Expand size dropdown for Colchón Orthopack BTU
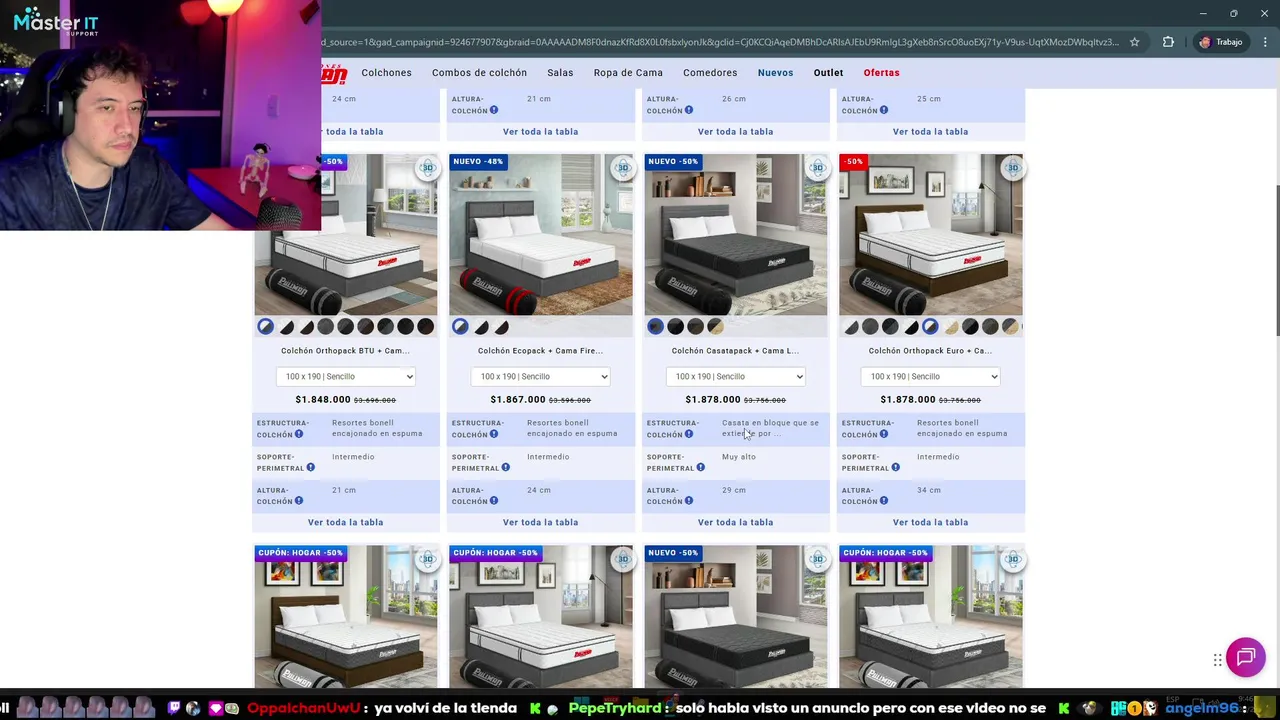1280x720 pixels. (345, 376)
